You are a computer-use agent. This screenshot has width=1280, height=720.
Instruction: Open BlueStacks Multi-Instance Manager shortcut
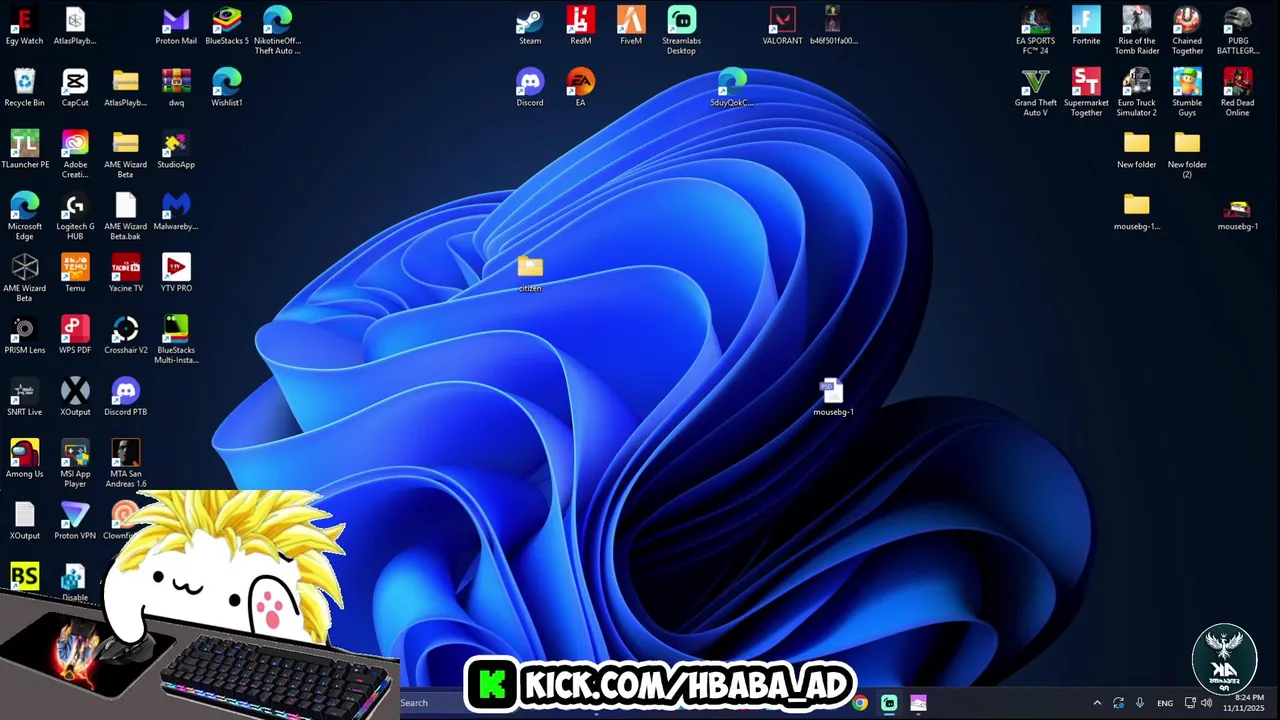176,339
